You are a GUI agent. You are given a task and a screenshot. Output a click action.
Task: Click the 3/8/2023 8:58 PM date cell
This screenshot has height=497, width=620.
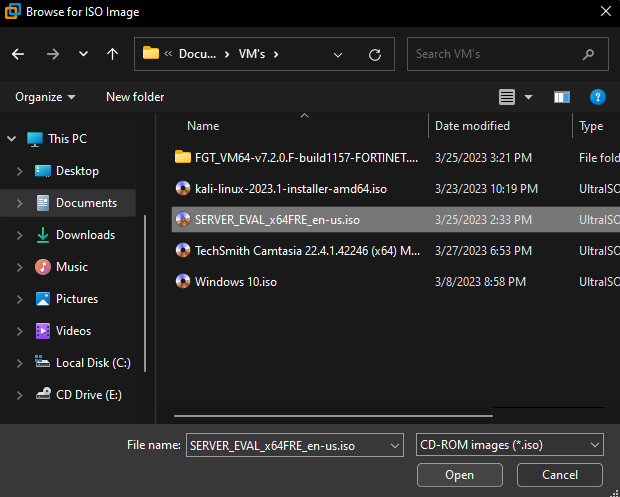pos(480,282)
